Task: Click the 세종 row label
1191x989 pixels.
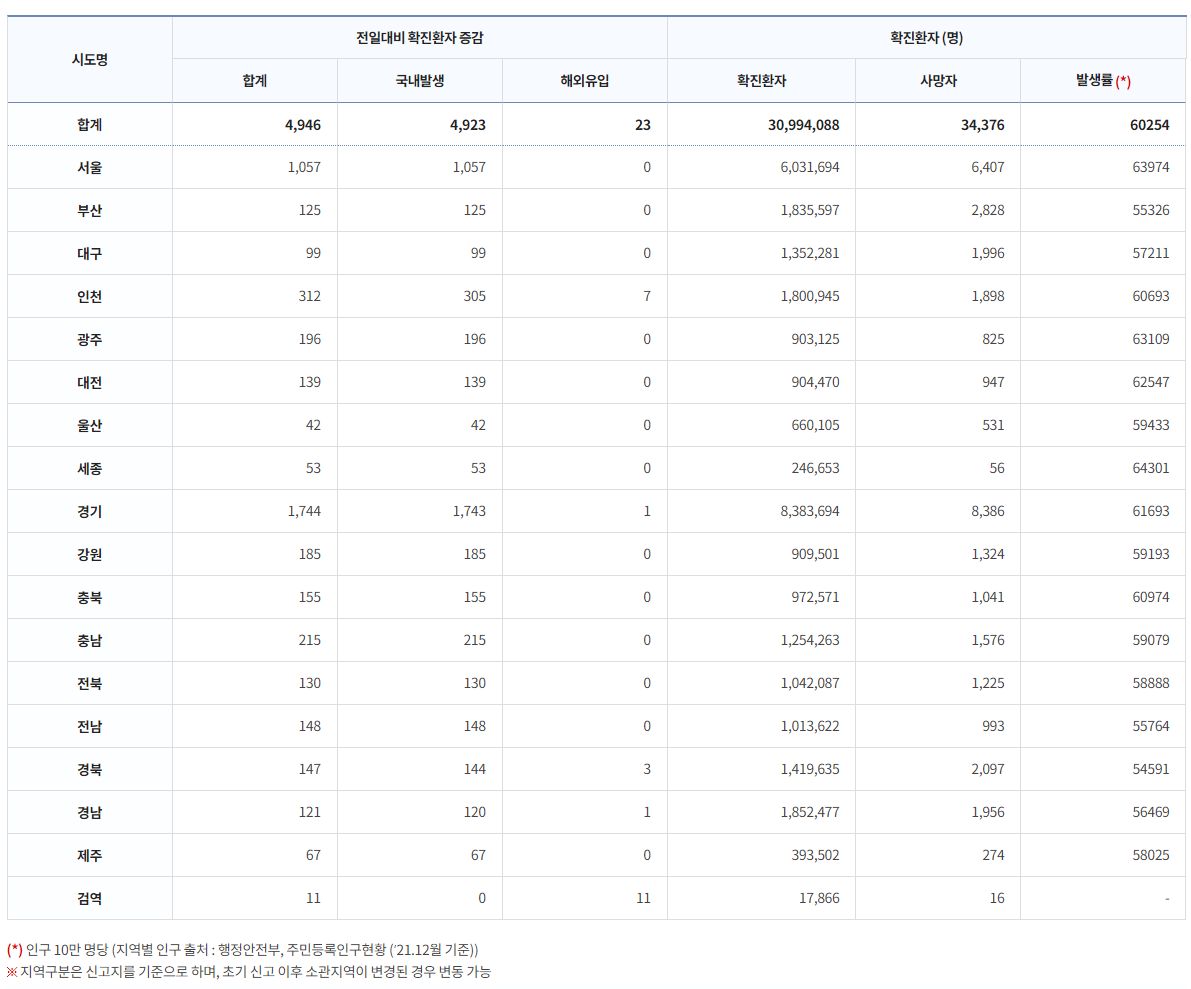Action: tap(90, 468)
